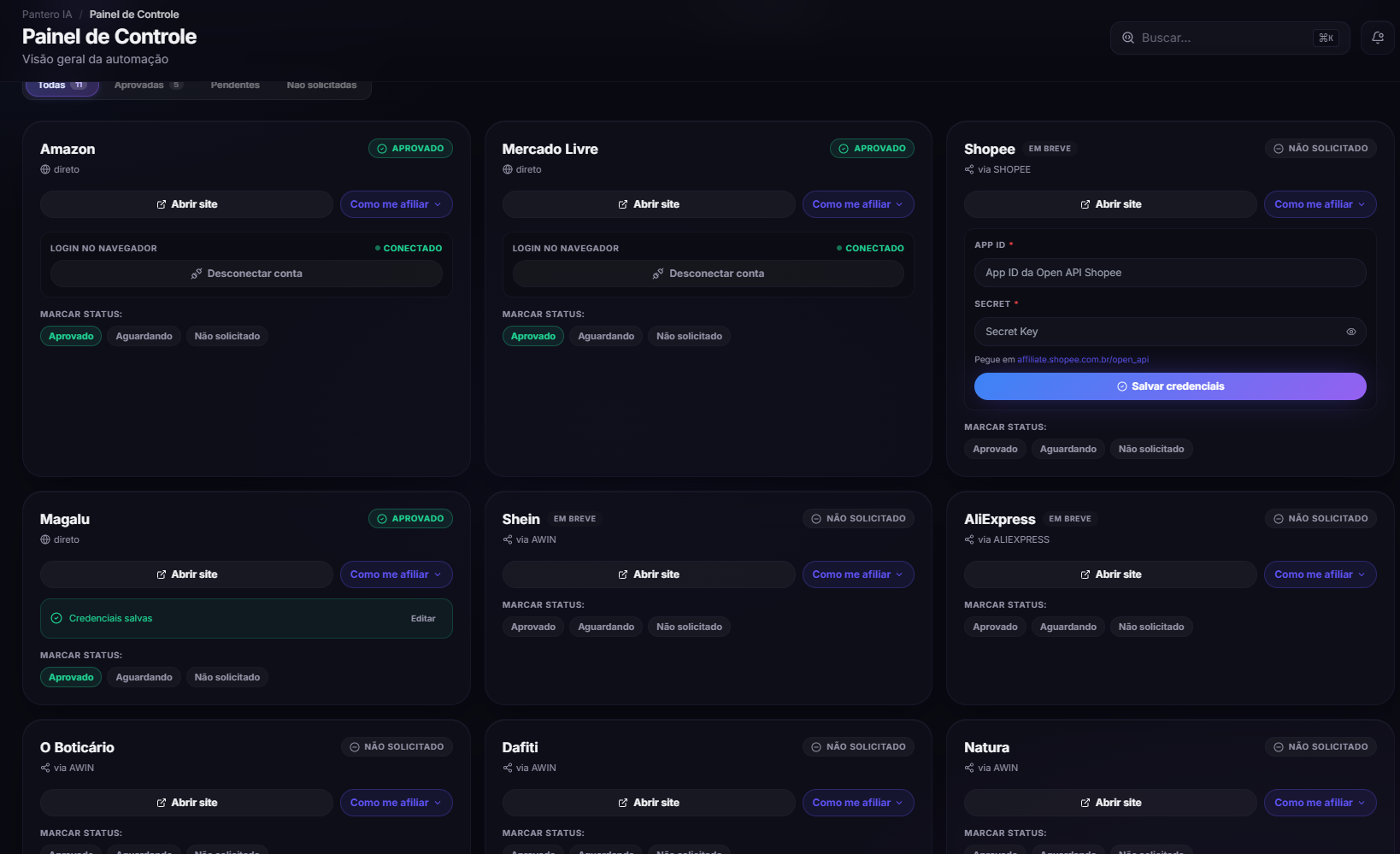Click Mercado Livre globe direto icon
Image resolution: width=1400 pixels, height=854 pixels.
coord(508,169)
